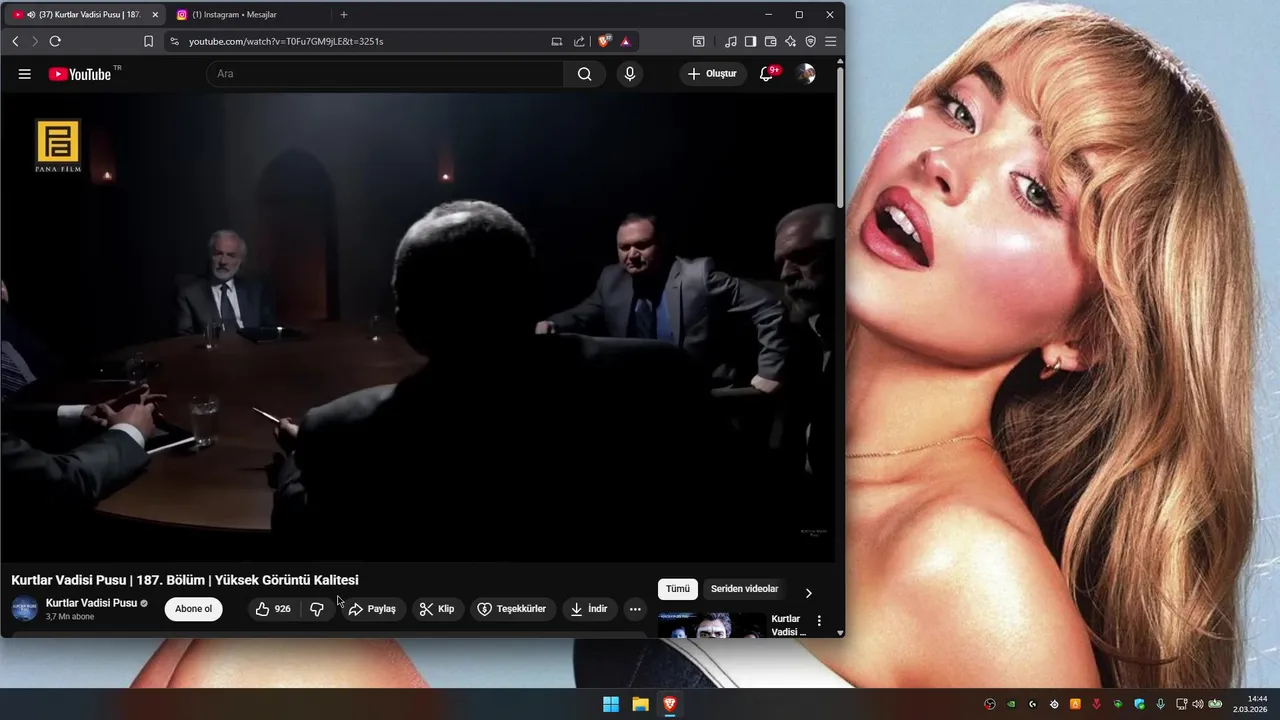Viewport: 1280px width, 720px height.
Task: Click the share page icon in address bar
Action: 579,41
